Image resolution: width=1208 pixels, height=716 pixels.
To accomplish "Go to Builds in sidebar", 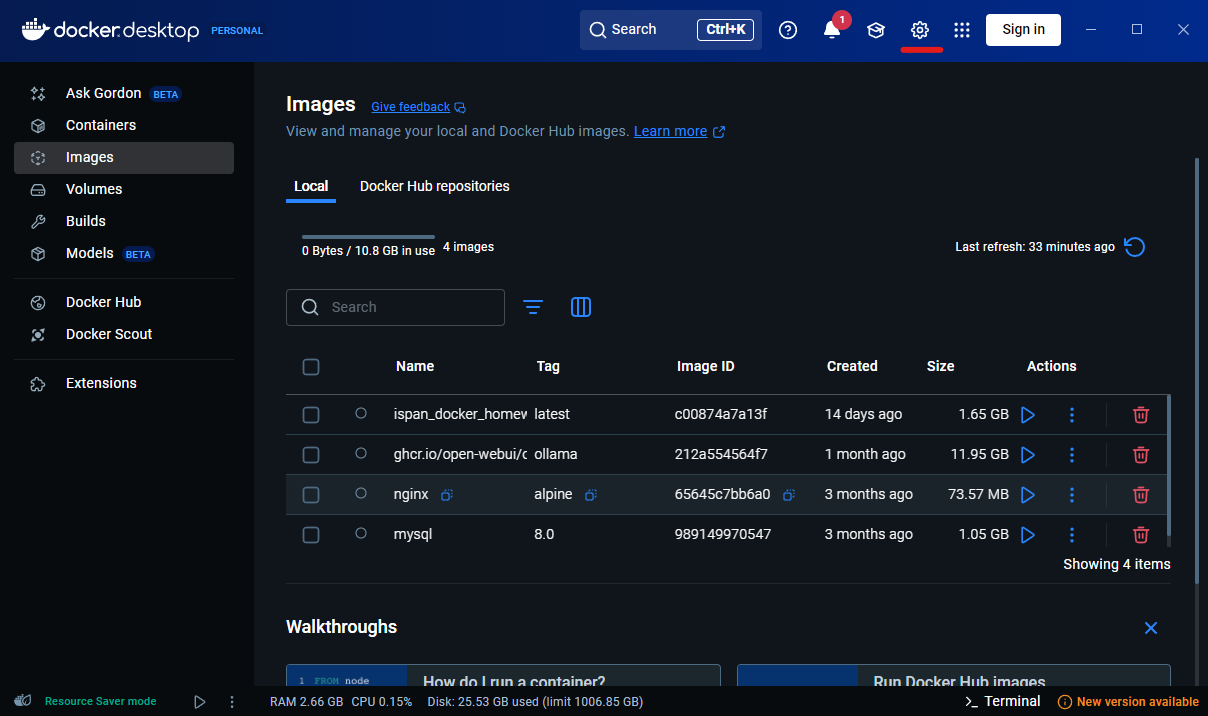I will click(124, 221).
